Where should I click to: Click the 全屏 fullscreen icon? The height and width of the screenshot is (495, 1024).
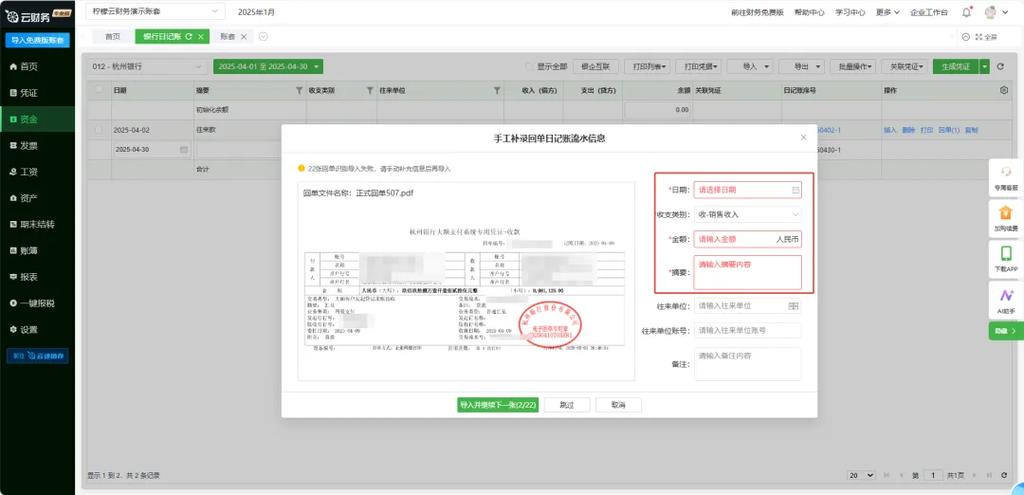pyautogui.click(x=986, y=37)
